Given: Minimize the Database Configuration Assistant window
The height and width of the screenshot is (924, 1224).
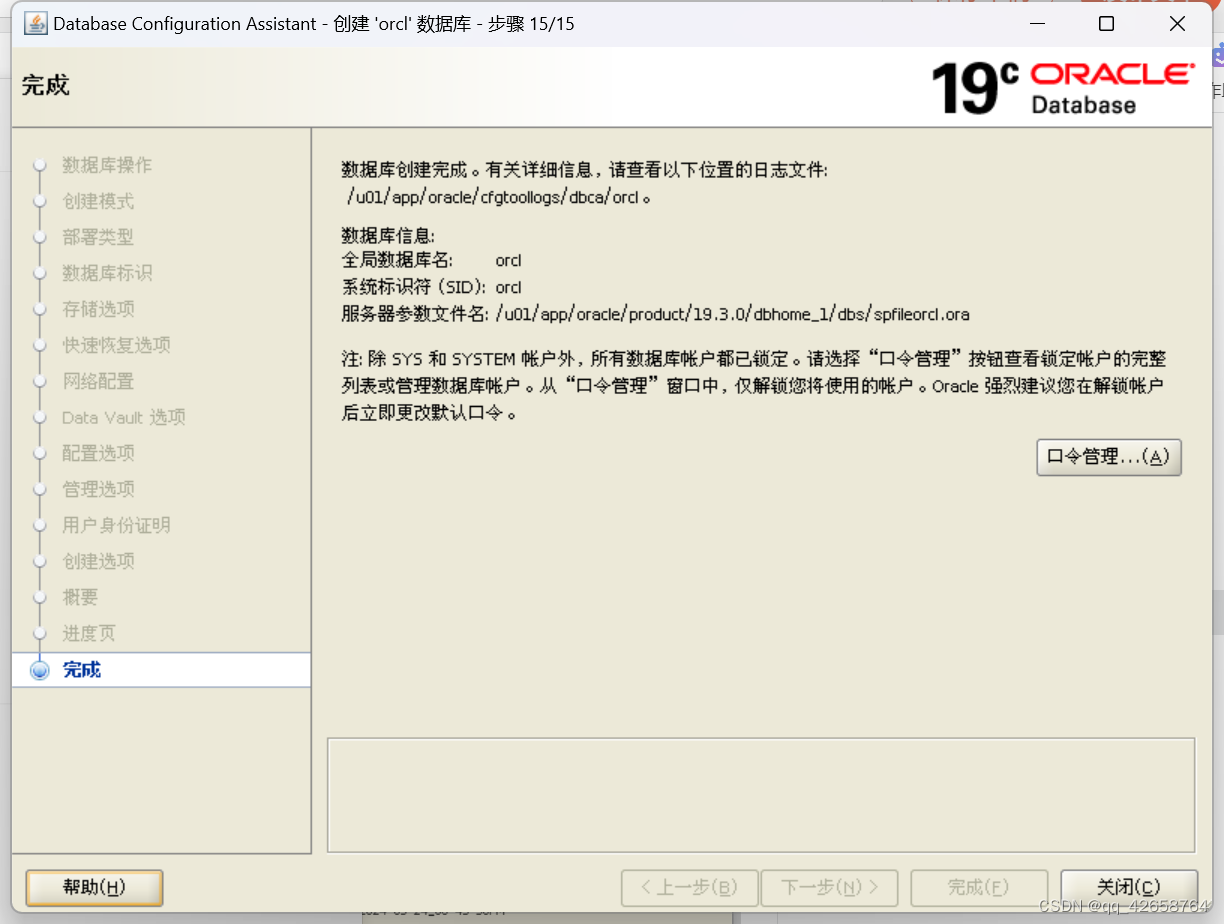Looking at the screenshot, I should pyautogui.click(x=1036, y=24).
